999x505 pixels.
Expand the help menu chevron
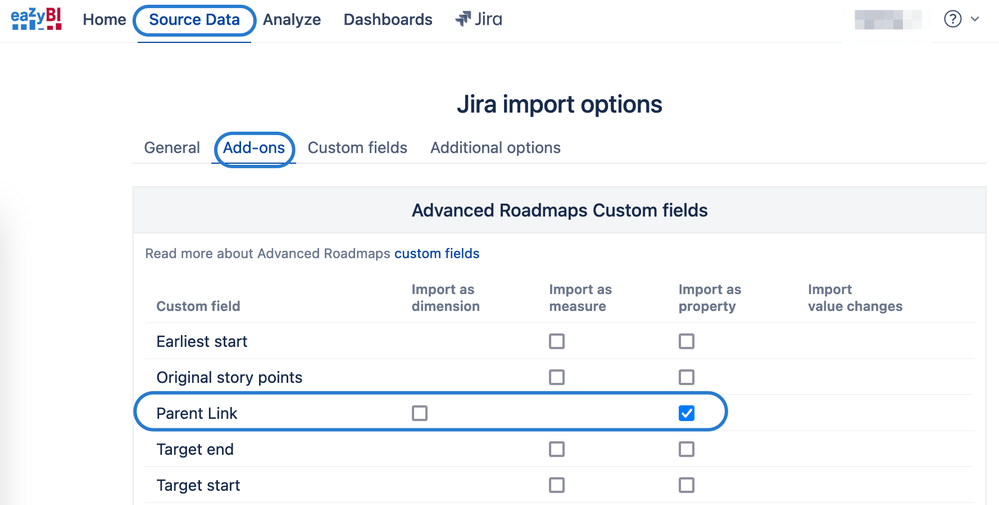pos(975,19)
